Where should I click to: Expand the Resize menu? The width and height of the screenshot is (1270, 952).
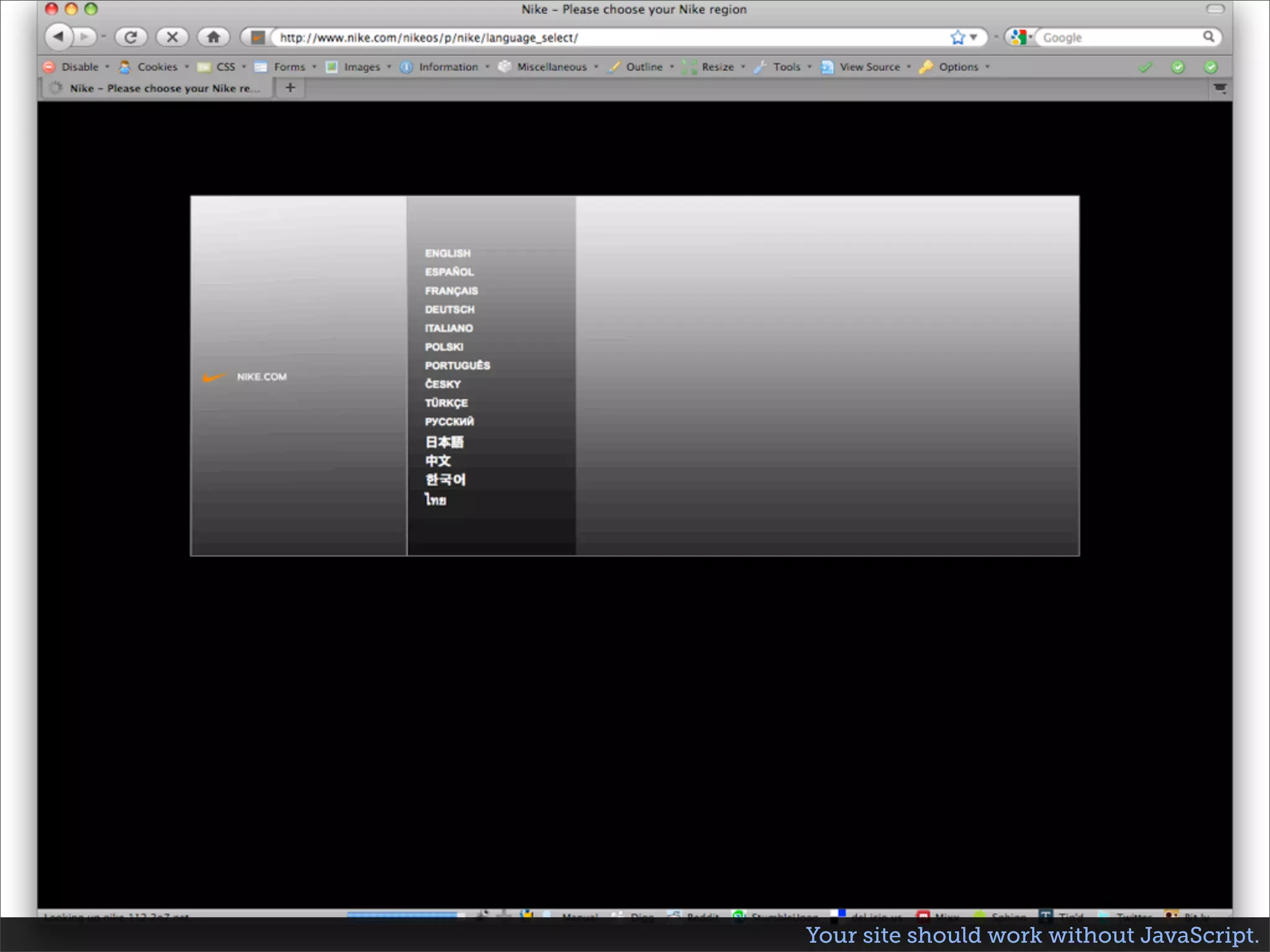pyautogui.click(x=714, y=67)
